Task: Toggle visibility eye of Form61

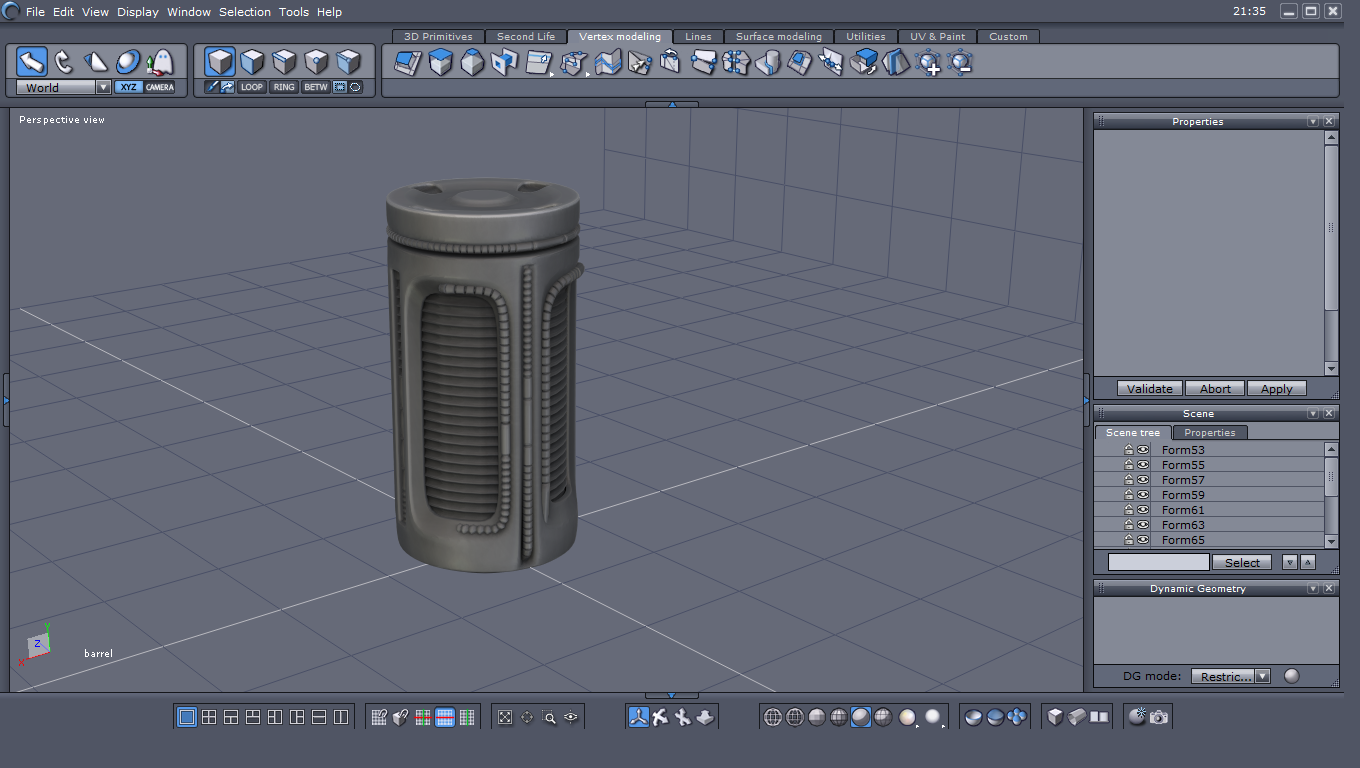Action: pyautogui.click(x=1143, y=510)
